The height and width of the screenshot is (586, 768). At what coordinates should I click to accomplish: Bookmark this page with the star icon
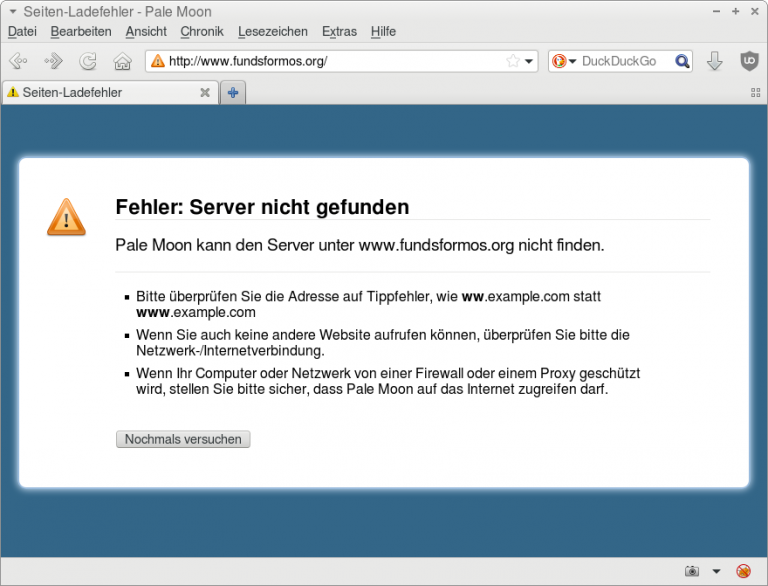pos(513,61)
